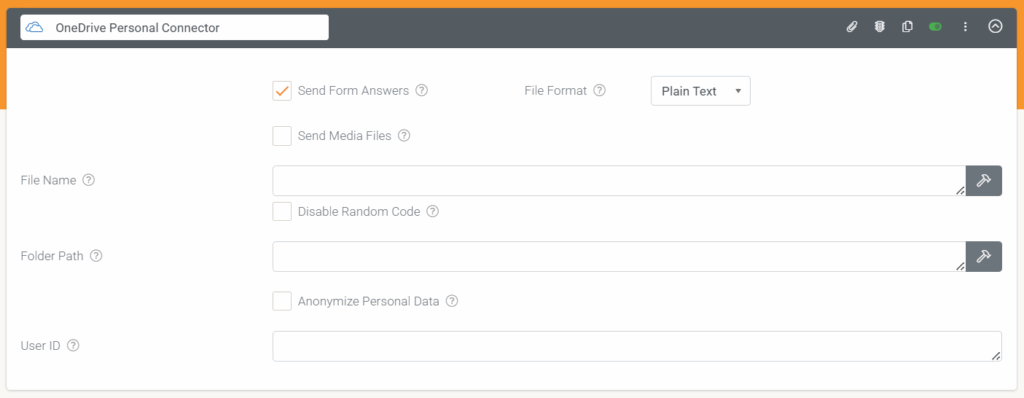Toggle the green connector enable switch

coord(935,27)
